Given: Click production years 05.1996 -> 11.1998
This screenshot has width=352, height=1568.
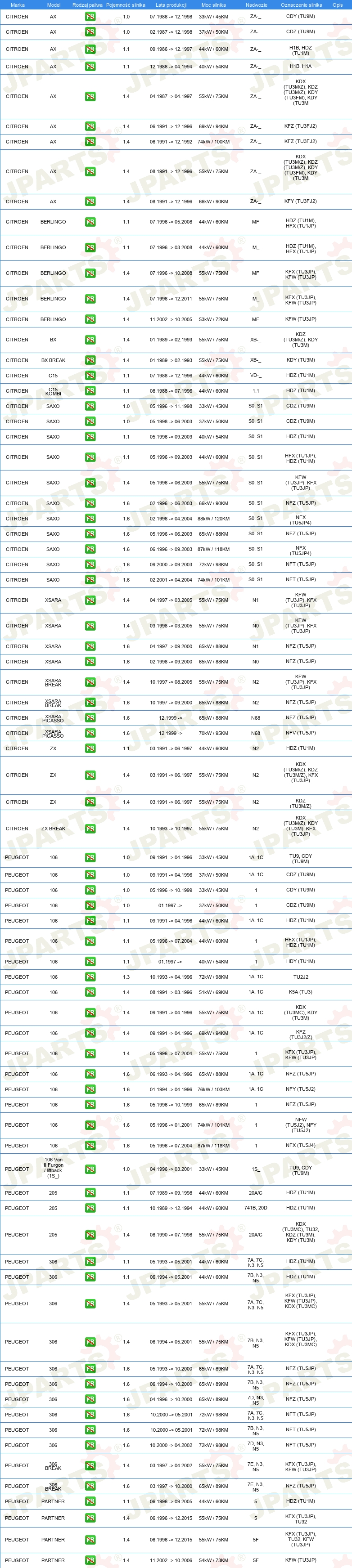Looking at the screenshot, I should (171, 407).
